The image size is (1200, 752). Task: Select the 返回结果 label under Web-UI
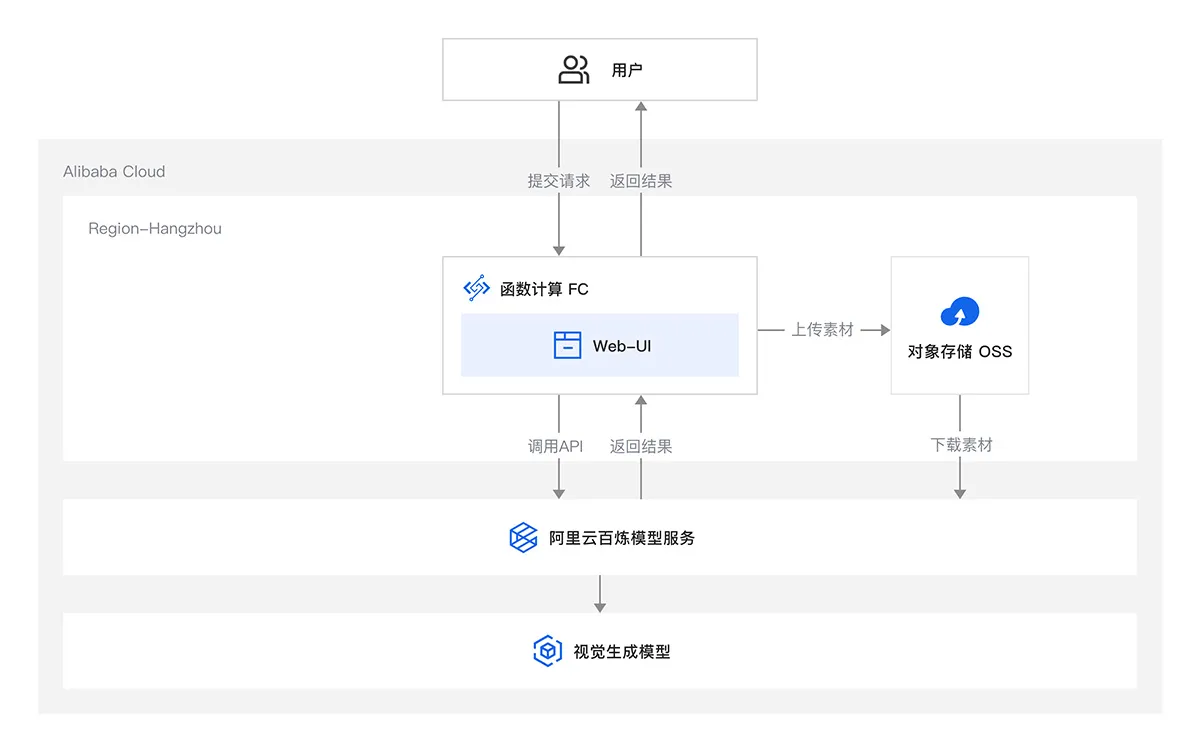pyautogui.click(x=641, y=445)
